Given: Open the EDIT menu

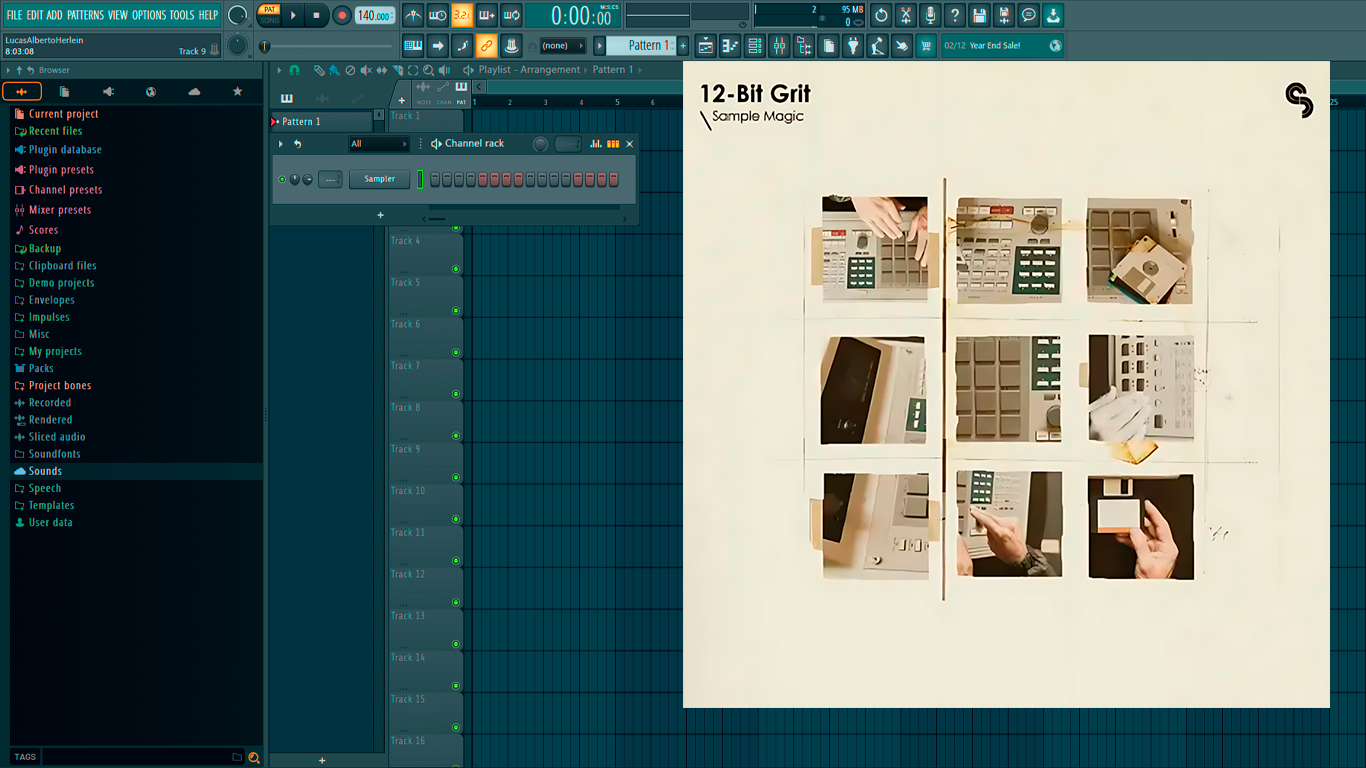Looking at the screenshot, I should (x=35, y=15).
